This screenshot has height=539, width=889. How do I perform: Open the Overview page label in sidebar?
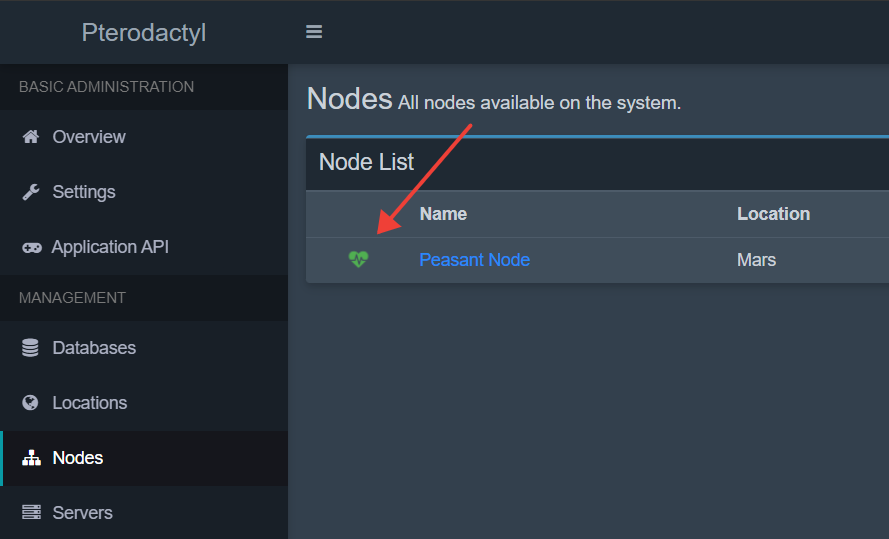point(89,137)
